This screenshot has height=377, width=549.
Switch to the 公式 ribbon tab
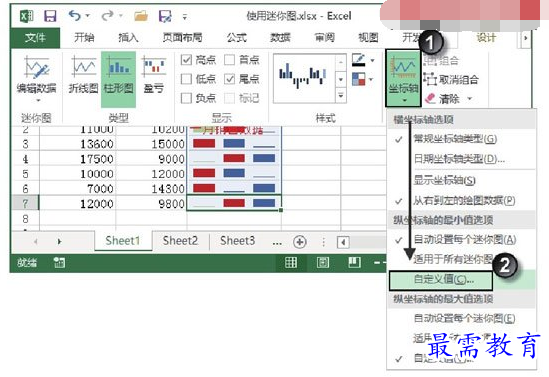click(x=236, y=37)
